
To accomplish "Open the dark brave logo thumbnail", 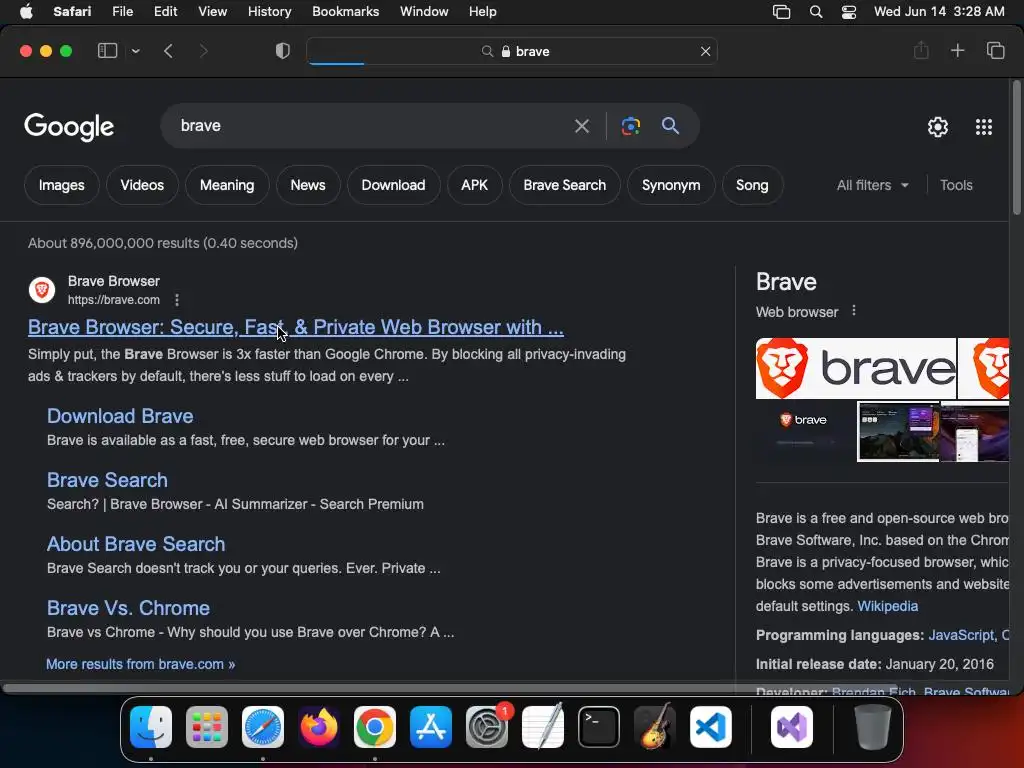I will [x=806, y=432].
